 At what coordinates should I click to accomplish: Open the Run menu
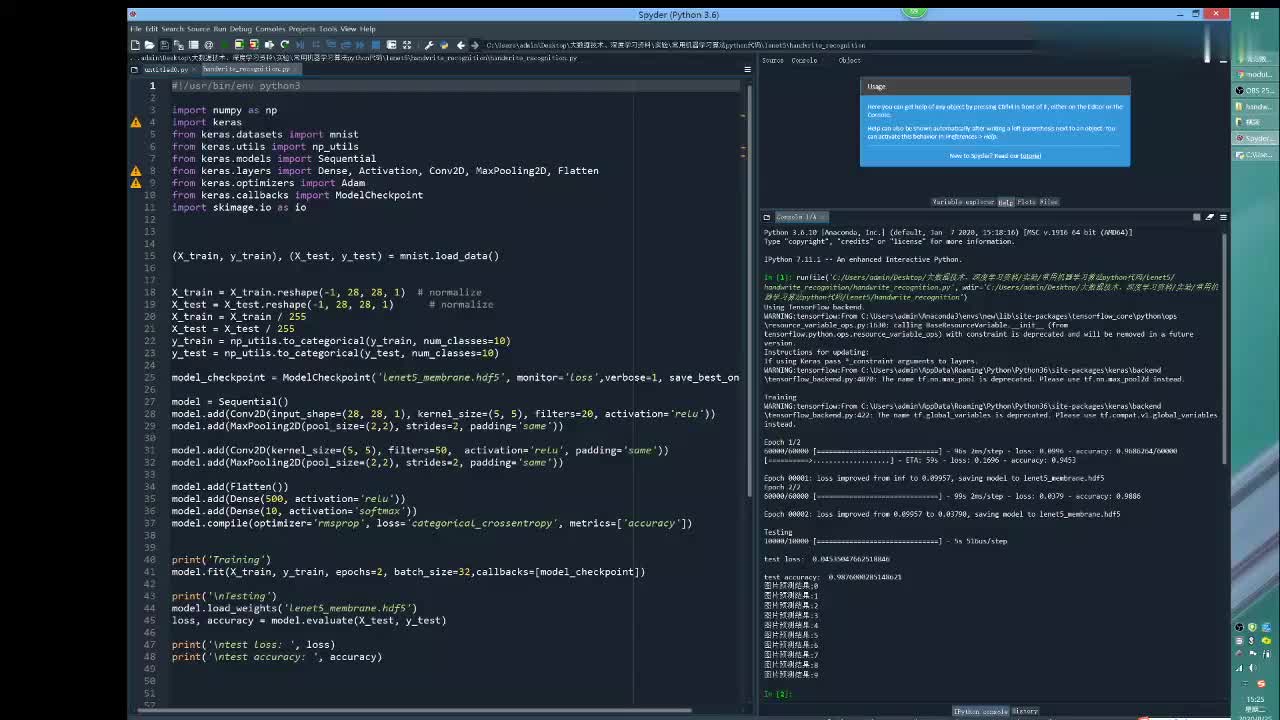220,29
